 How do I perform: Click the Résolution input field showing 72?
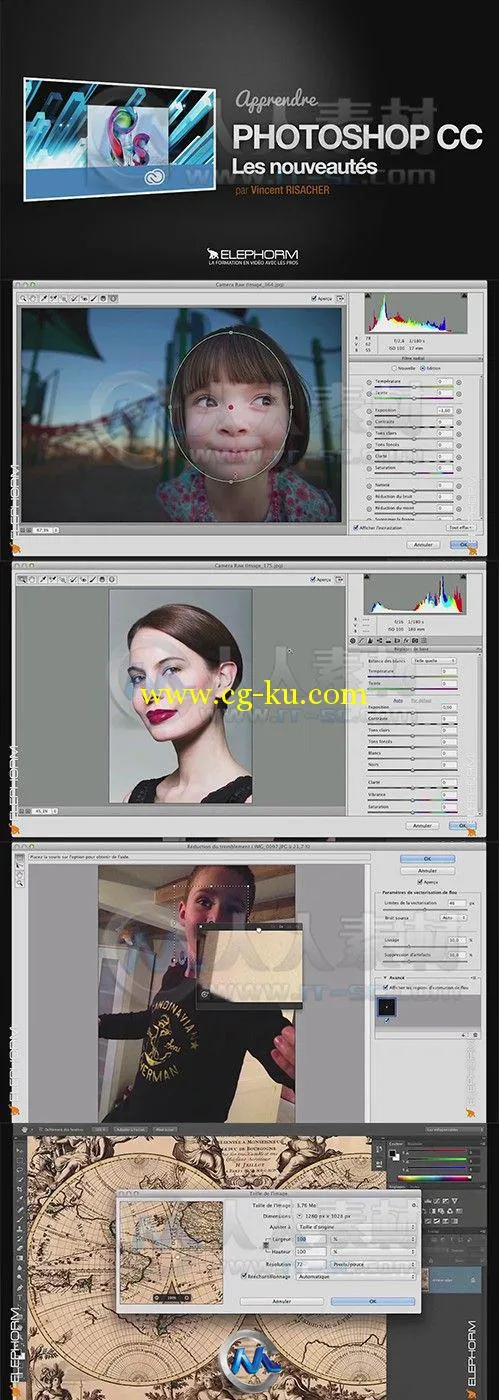click(x=310, y=1264)
